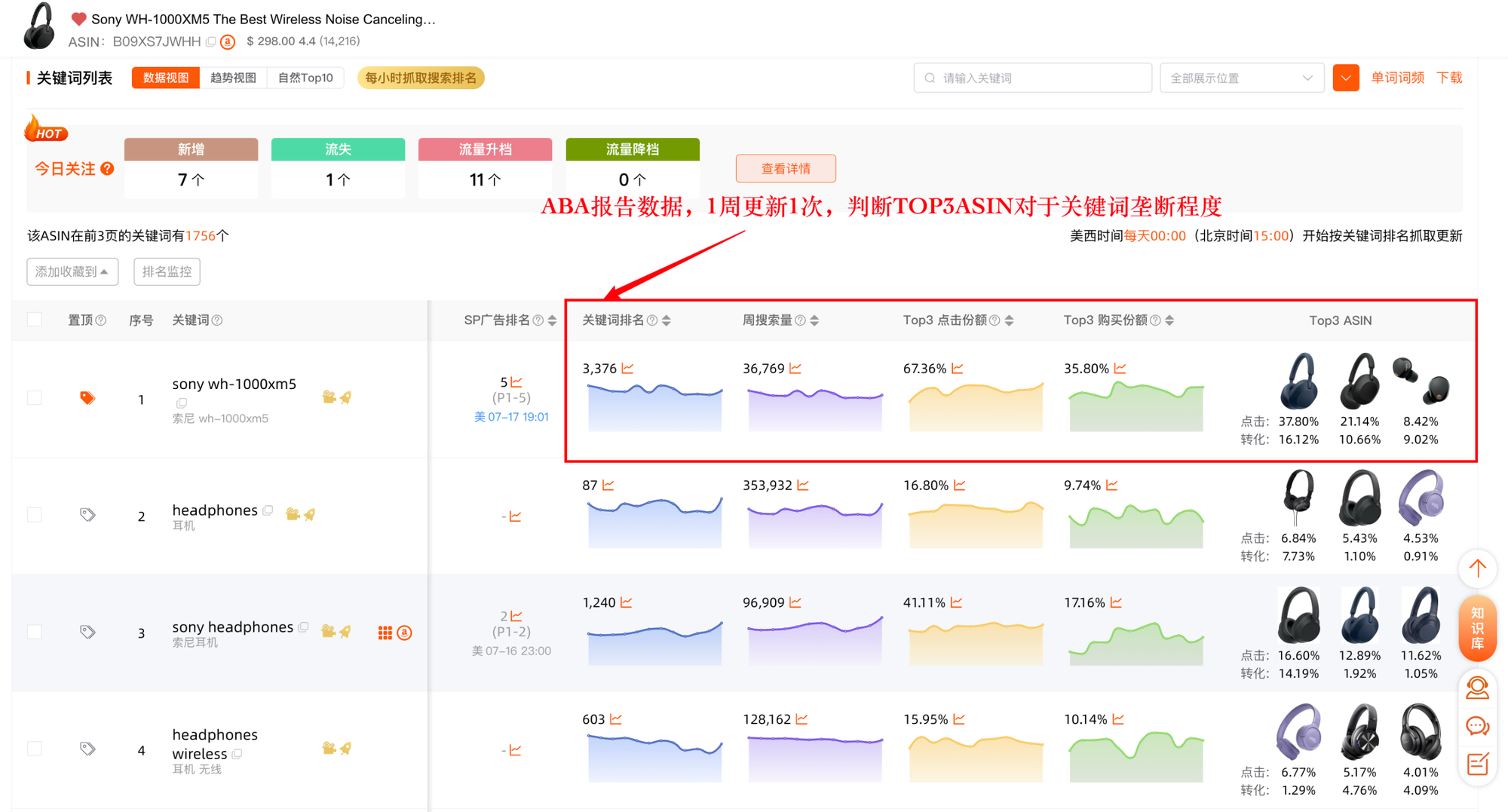Viewport: 1508px width, 812px height.
Task: Open Amazon link icon beside ASIN
Action: (x=228, y=41)
